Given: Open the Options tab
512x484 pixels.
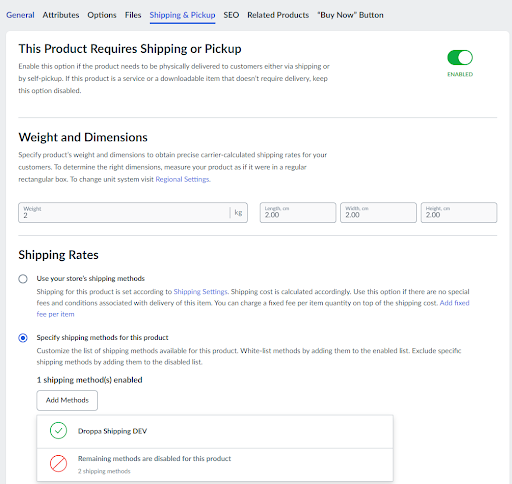Looking at the screenshot, I should point(102,15).
